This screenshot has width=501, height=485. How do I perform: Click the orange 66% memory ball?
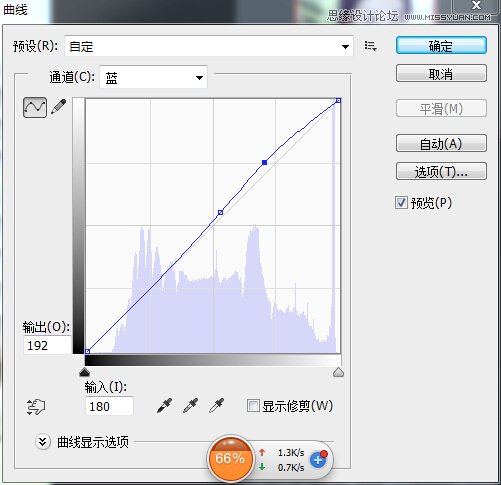pos(230,459)
